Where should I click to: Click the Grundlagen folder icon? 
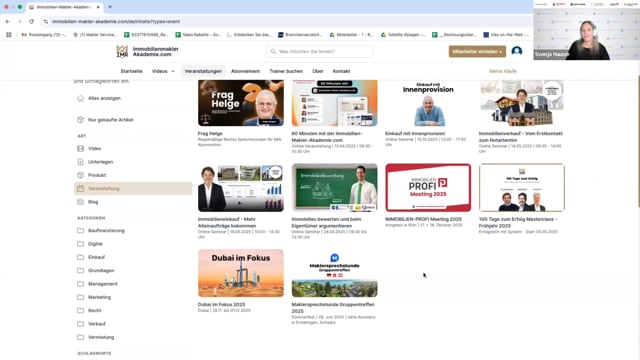coord(80,270)
